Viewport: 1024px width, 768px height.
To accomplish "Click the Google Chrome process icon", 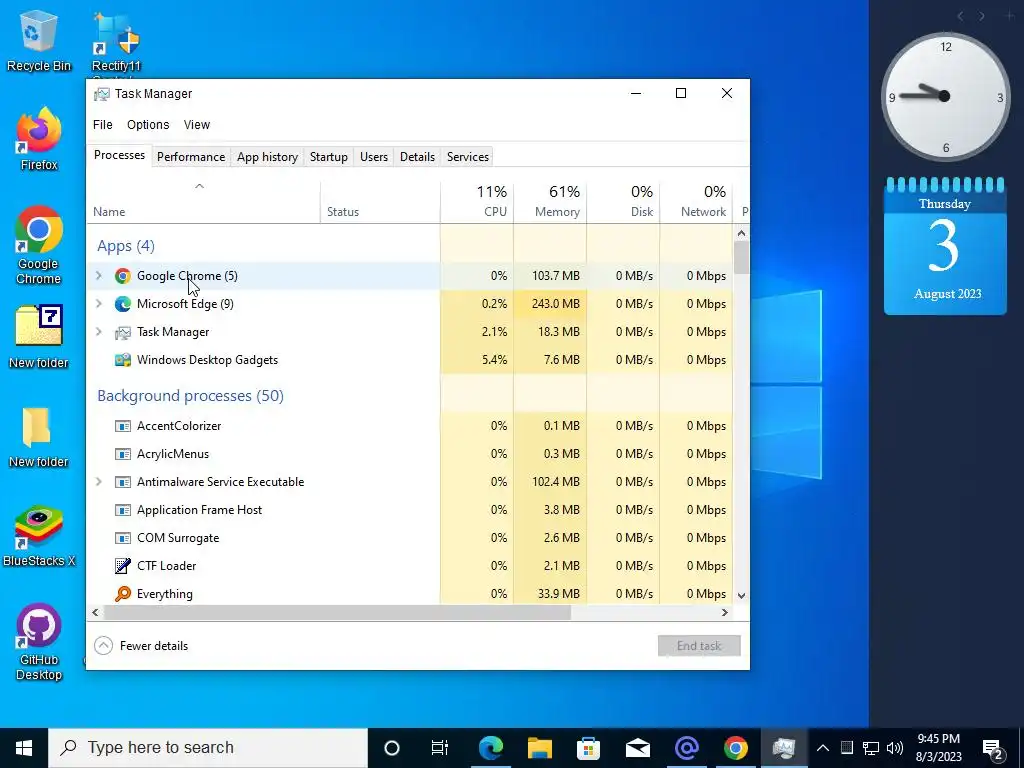I will point(123,276).
